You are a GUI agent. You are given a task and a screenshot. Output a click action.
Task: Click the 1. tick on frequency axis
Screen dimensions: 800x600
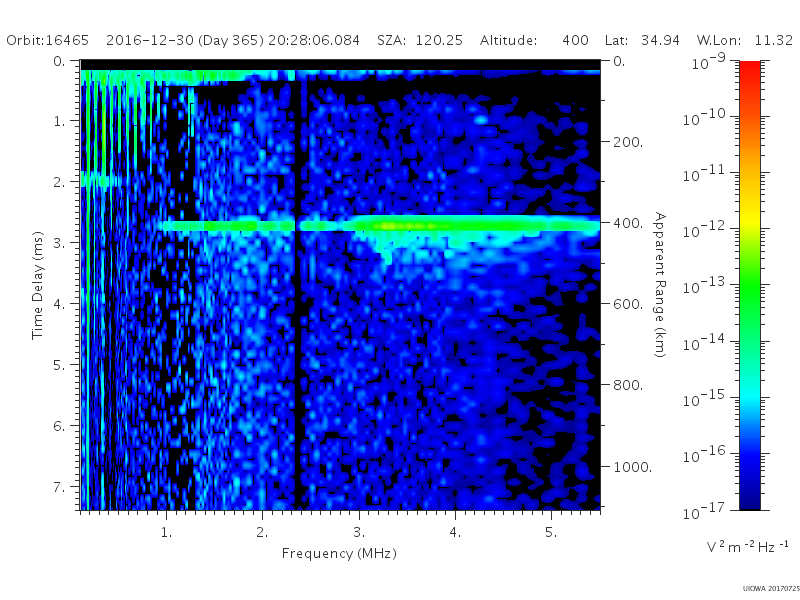click(x=166, y=532)
